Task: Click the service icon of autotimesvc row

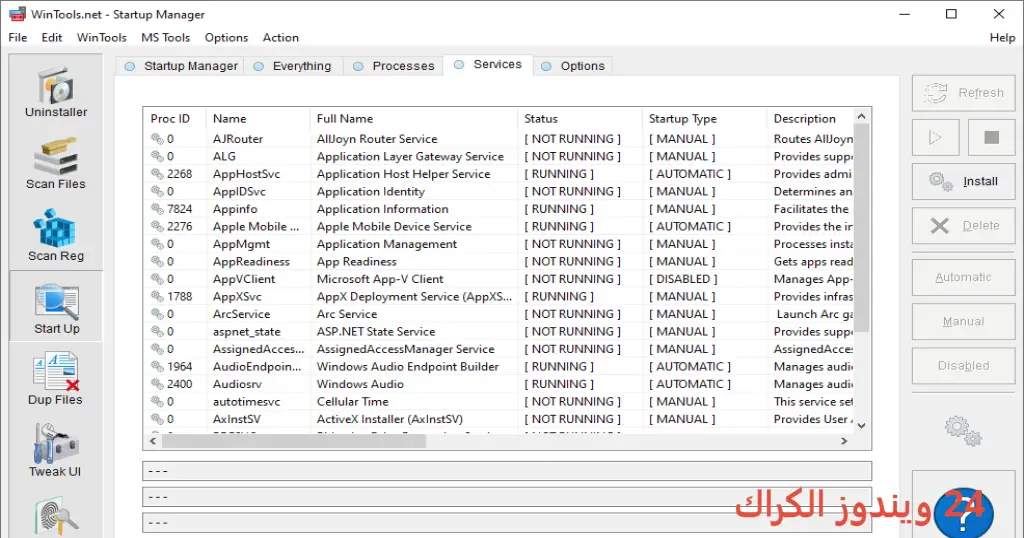Action: pos(157,402)
